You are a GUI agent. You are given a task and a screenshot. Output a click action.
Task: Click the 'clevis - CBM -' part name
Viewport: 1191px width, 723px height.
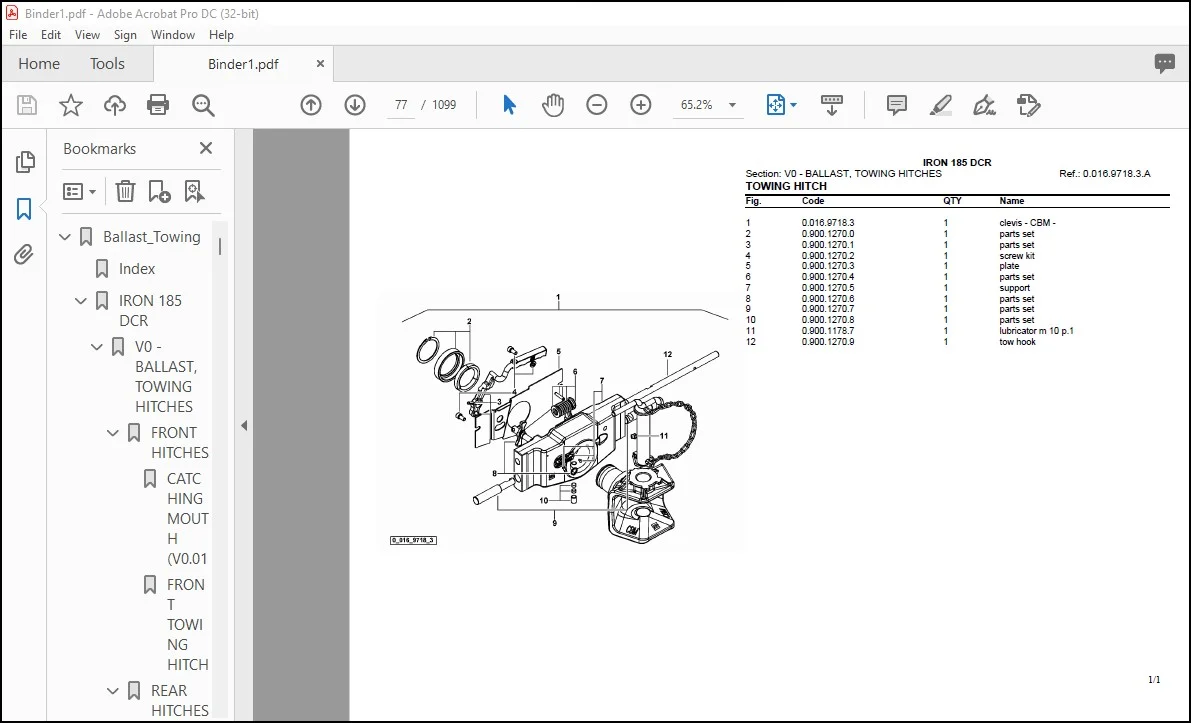[x=1027, y=223]
